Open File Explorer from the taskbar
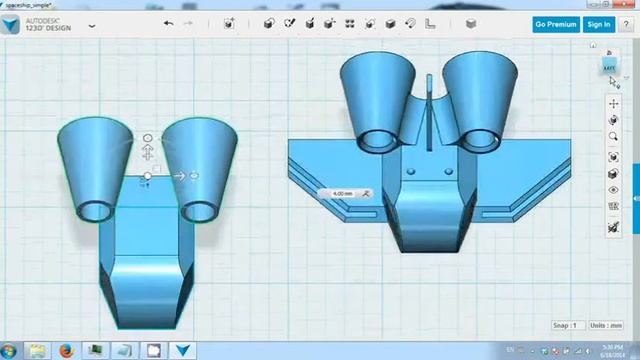Screen dimensions: 640x360 (x=37, y=351)
